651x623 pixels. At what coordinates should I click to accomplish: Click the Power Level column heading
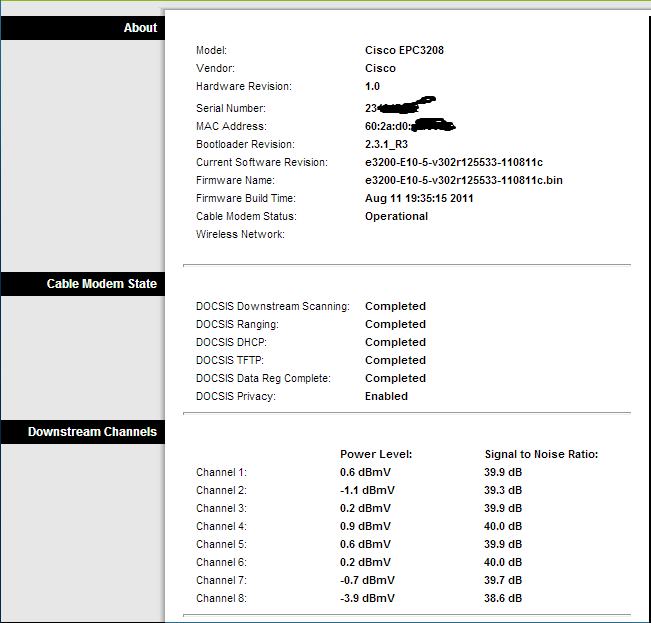pos(376,454)
